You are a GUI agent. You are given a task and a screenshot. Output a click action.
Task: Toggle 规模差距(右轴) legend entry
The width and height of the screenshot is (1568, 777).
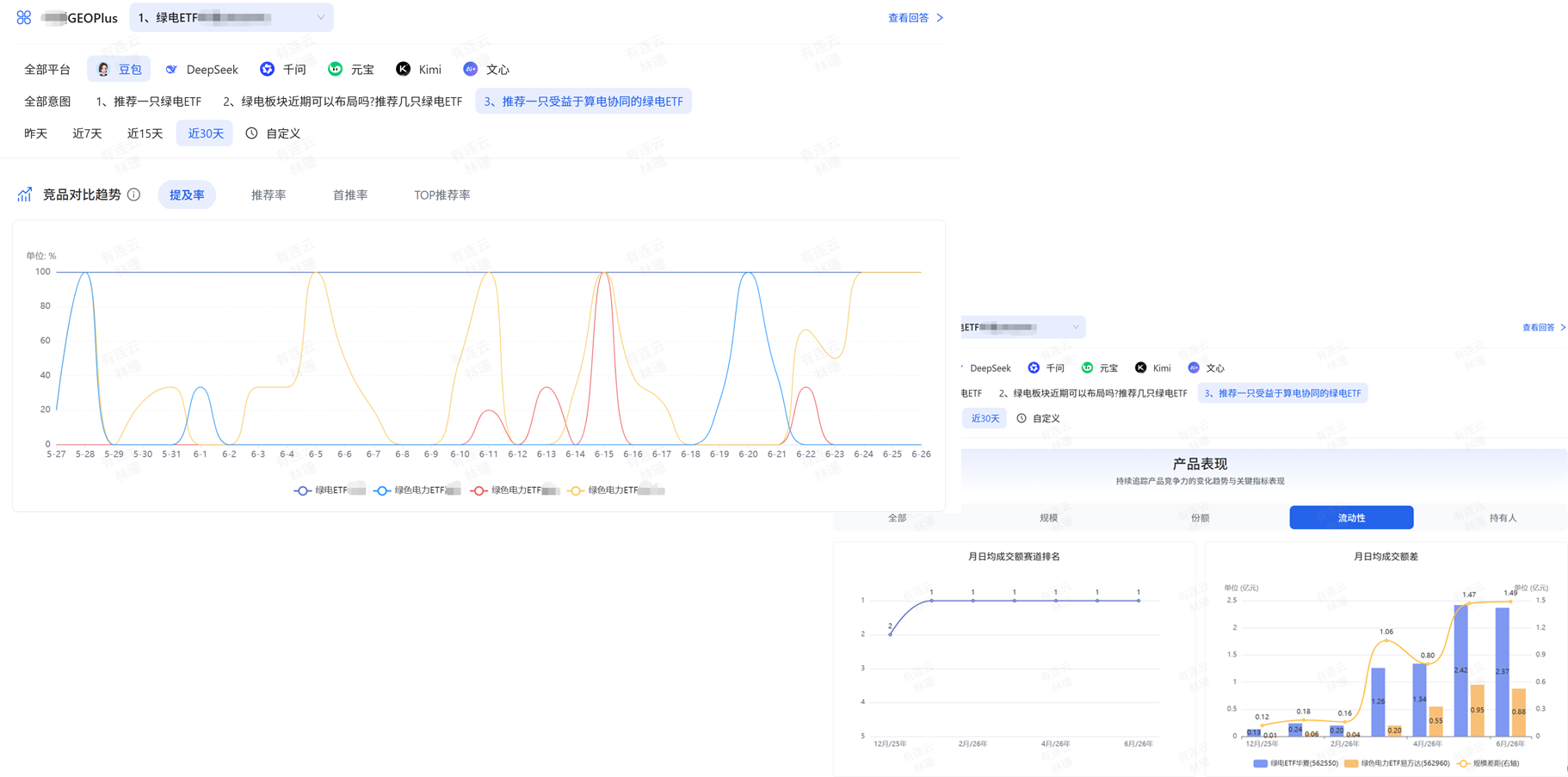tap(1487, 763)
